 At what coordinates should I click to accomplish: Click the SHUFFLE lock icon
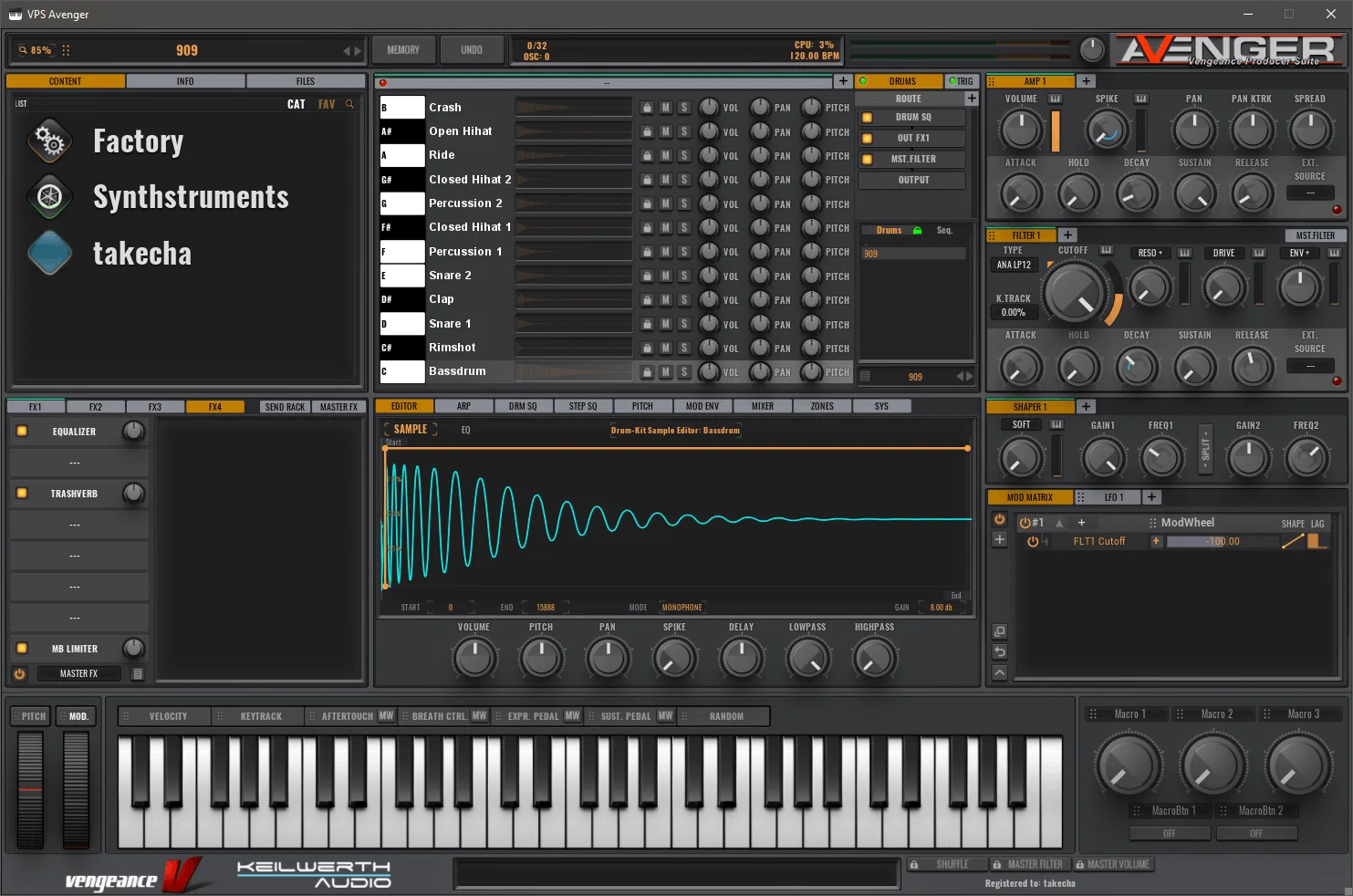click(914, 864)
